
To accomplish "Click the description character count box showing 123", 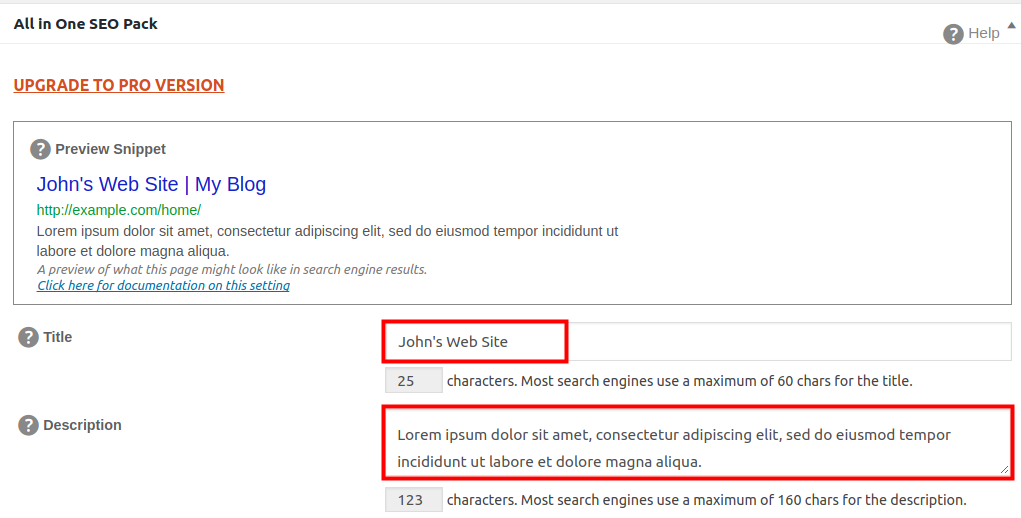I will (413, 500).
